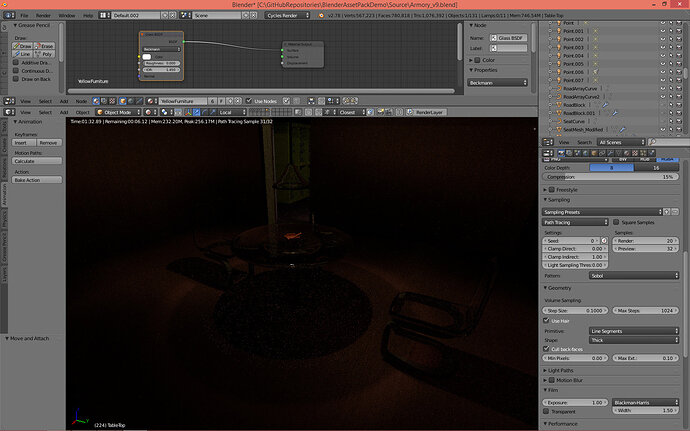Screen dimensions: 690x431
Task: Enable the Square Samples checkbox
Action: (x=616, y=222)
